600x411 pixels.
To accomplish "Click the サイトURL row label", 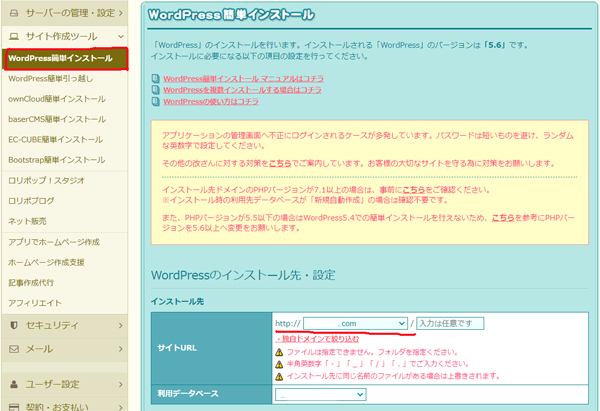I will 177,348.
